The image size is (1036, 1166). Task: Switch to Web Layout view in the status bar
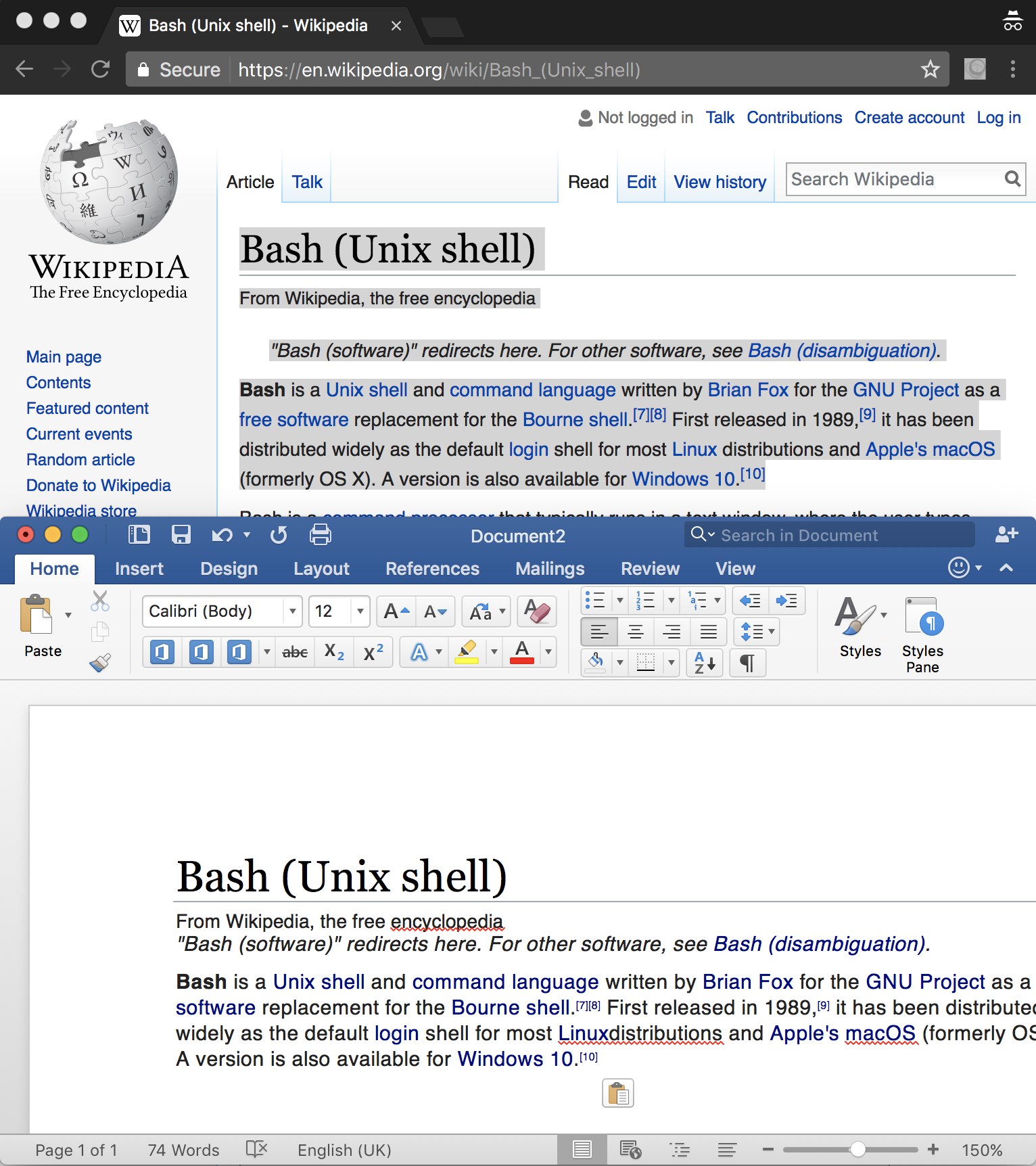(631, 1150)
